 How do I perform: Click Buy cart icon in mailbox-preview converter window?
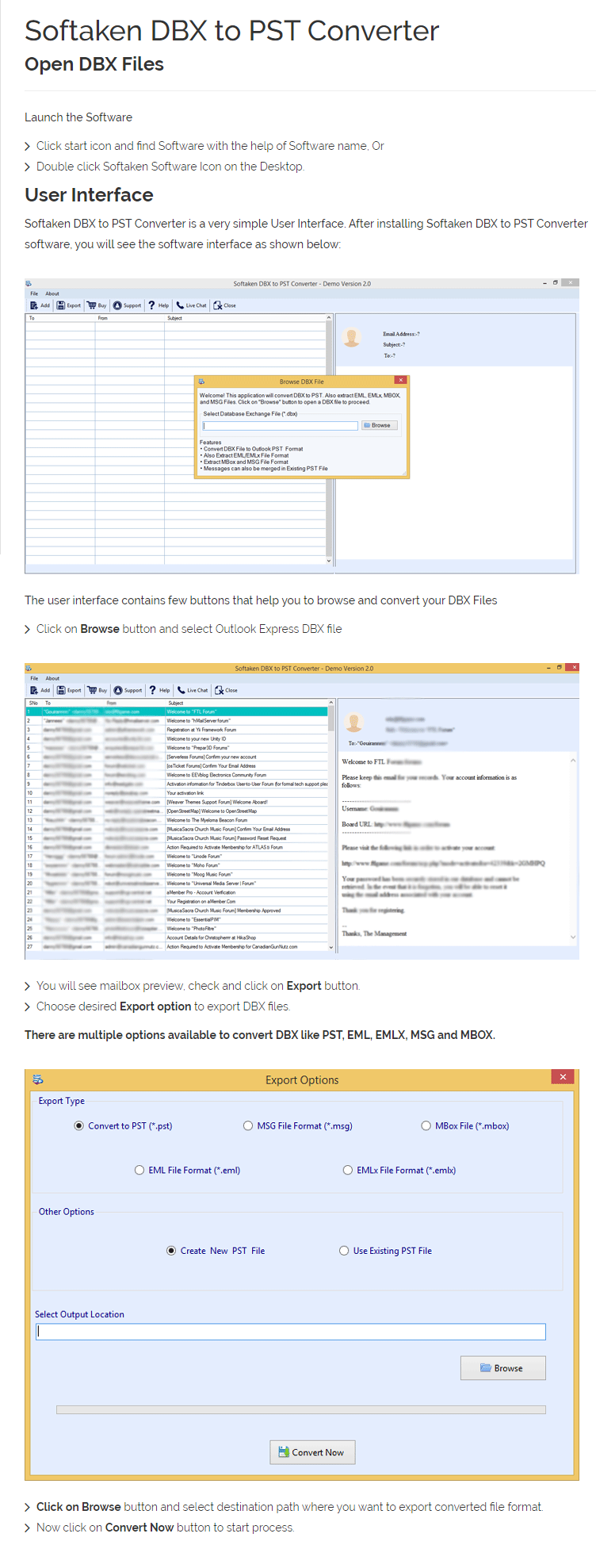(x=92, y=690)
